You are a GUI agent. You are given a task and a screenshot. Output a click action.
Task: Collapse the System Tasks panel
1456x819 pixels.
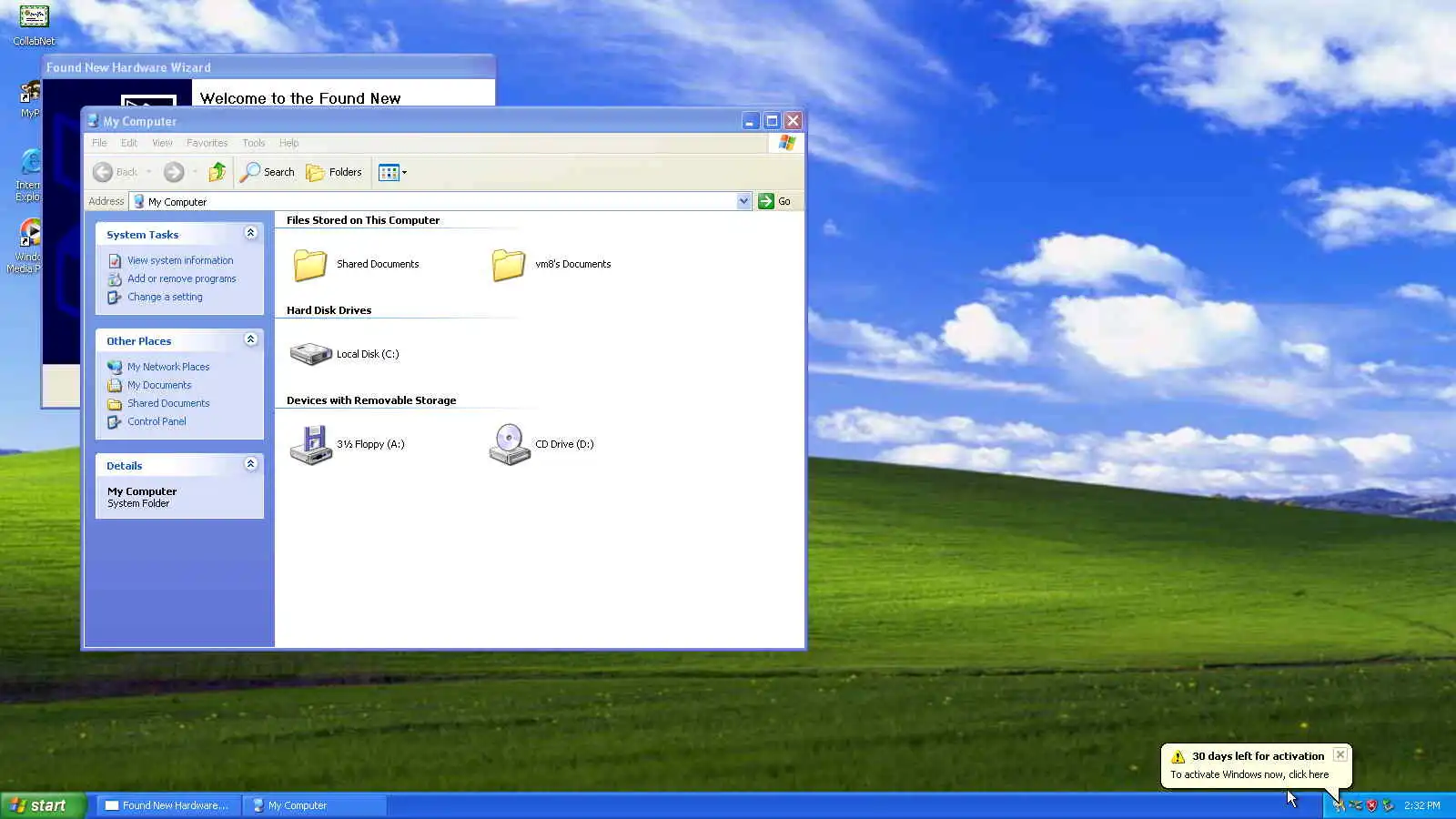pos(250,234)
